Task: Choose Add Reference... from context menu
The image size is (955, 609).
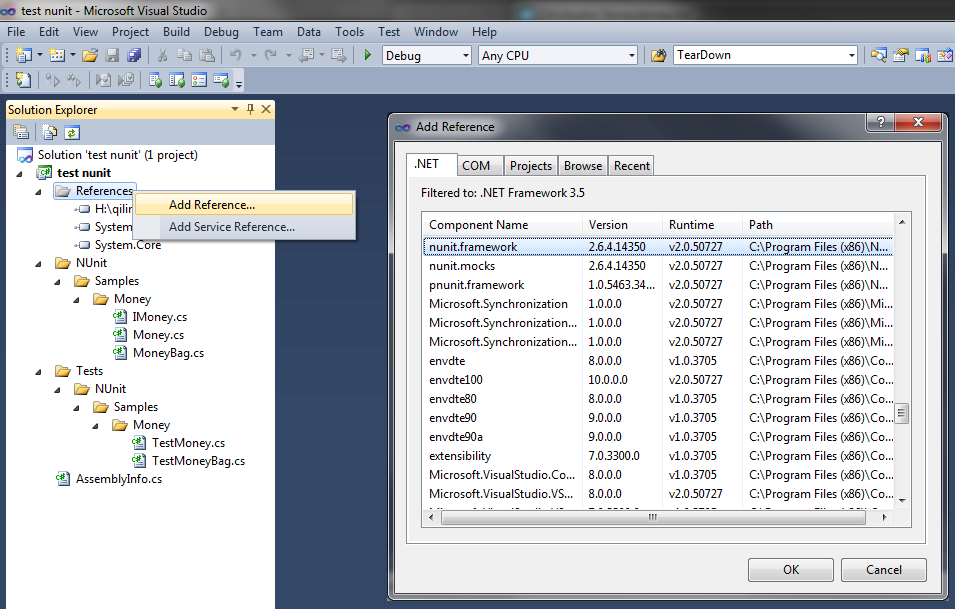Action: 244,205
